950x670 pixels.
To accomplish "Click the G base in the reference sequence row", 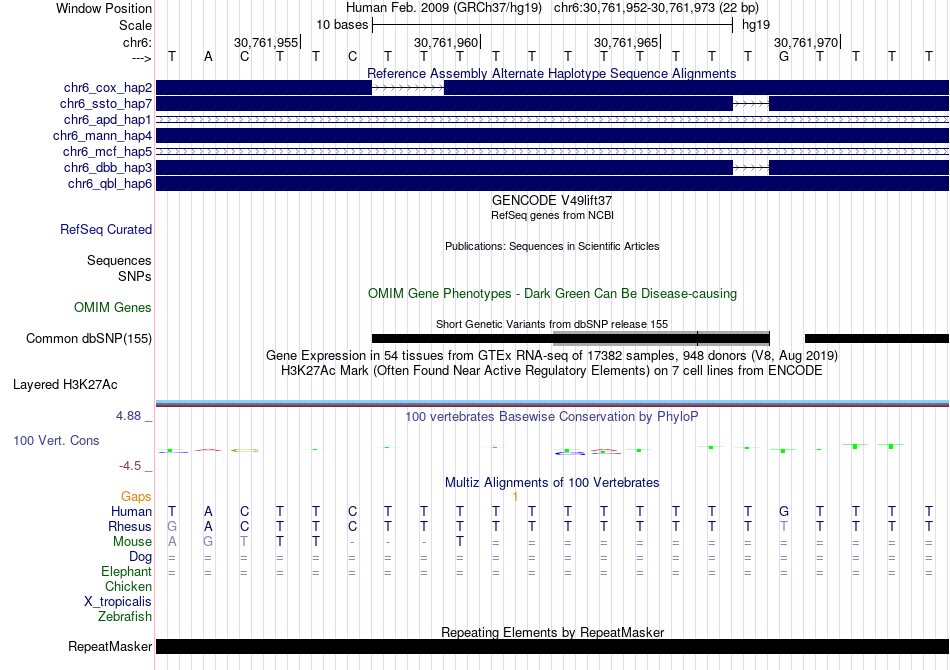I will coord(783,57).
